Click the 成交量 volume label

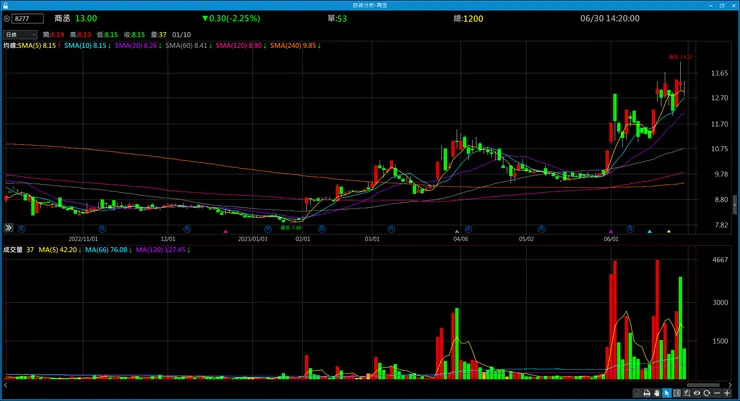click(x=13, y=250)
